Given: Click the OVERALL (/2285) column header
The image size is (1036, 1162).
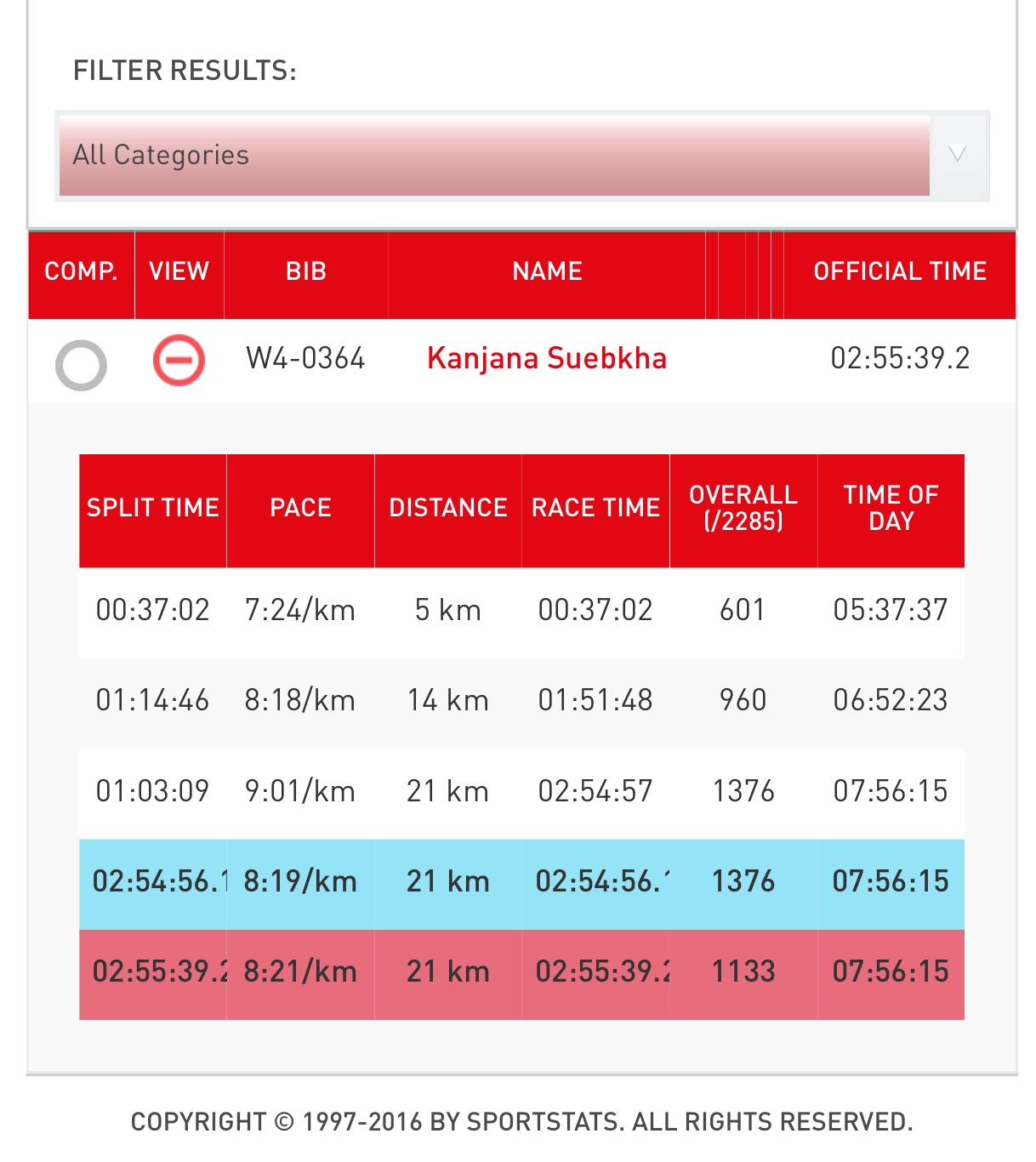Looking at the screenshot, I should [x=743, y=508].
